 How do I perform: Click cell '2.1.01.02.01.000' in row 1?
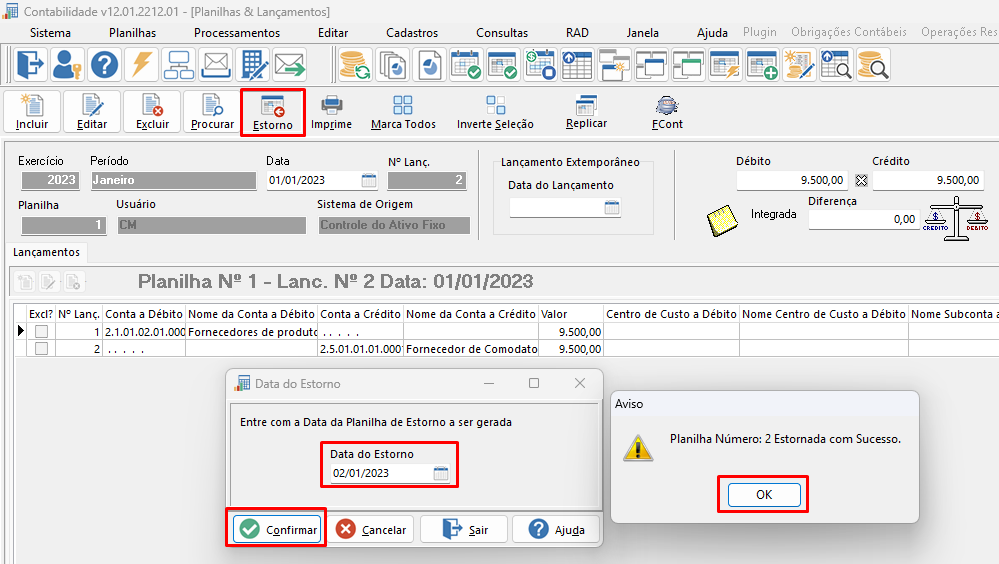tap(144, 331)
